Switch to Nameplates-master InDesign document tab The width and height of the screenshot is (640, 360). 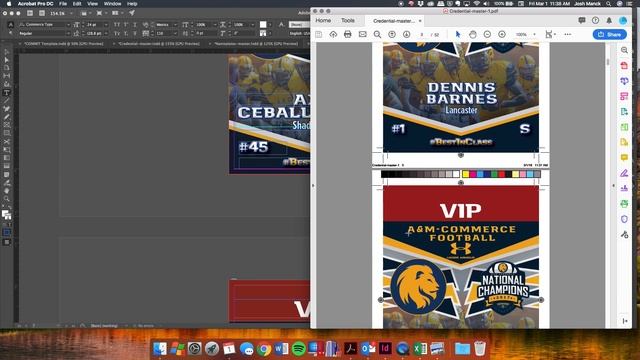256,43
